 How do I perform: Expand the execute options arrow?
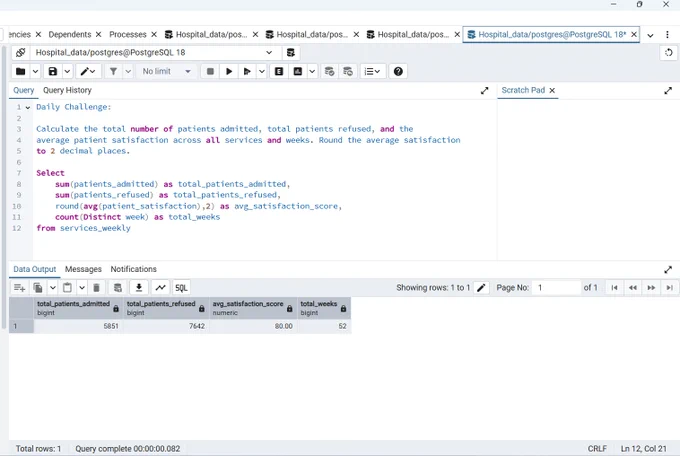[262, 71]
